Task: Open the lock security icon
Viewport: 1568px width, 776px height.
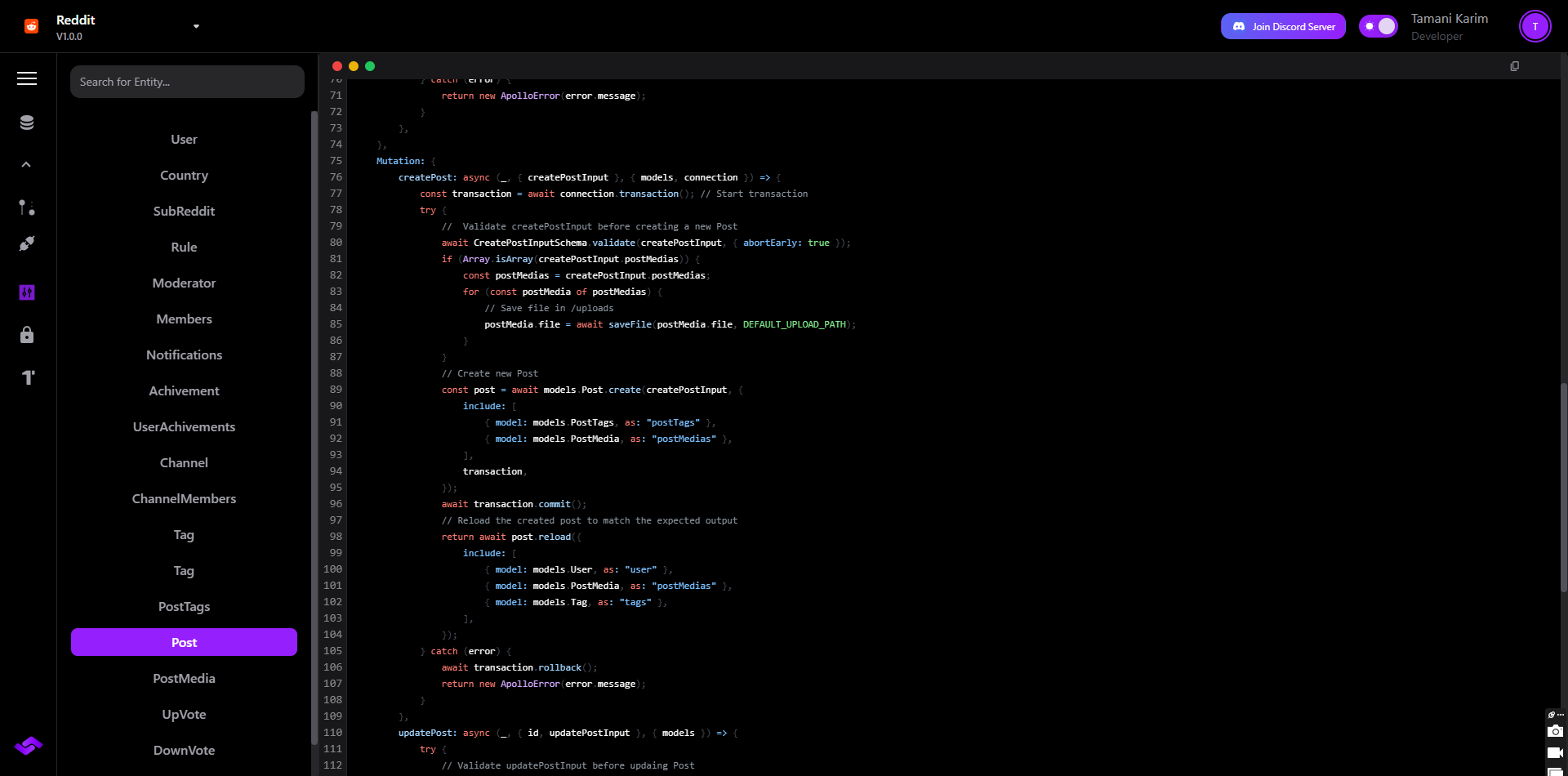Action: (27, 335)
